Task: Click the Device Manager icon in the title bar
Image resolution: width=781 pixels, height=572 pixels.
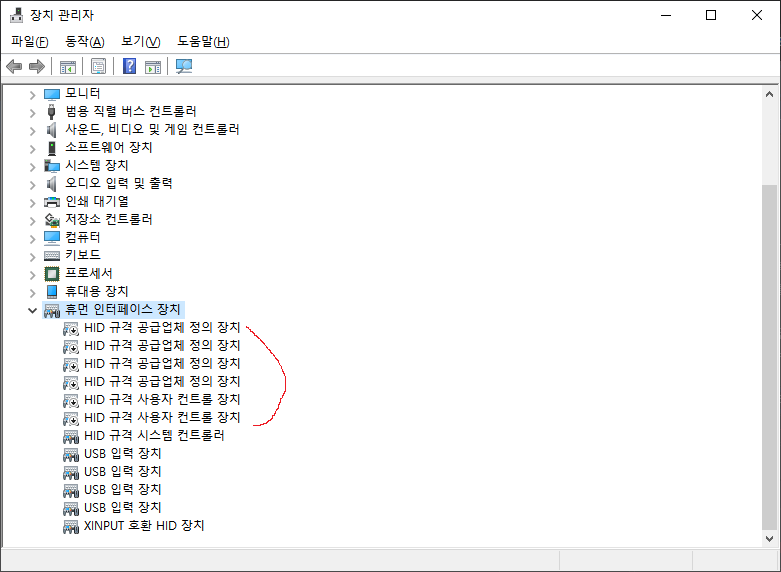Action: pyautogui.click(x=16, y=15)
